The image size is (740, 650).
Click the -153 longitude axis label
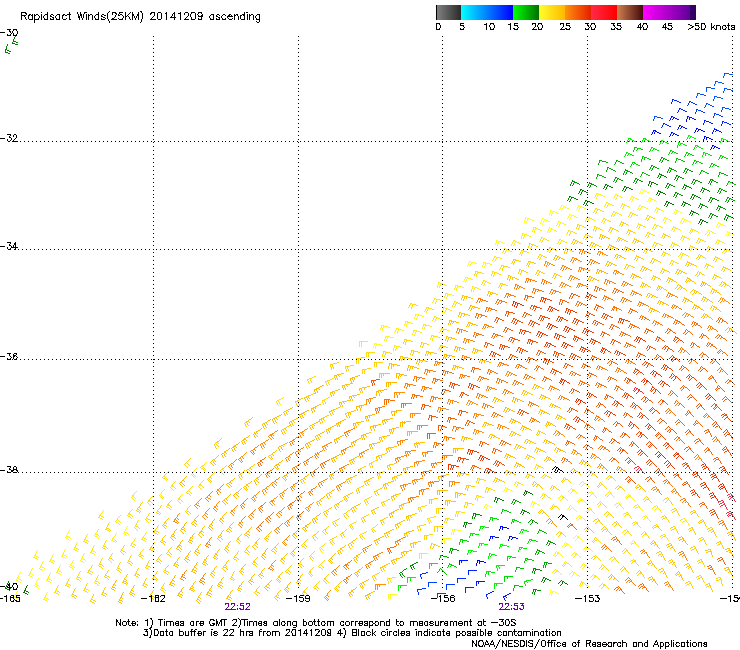588,599
